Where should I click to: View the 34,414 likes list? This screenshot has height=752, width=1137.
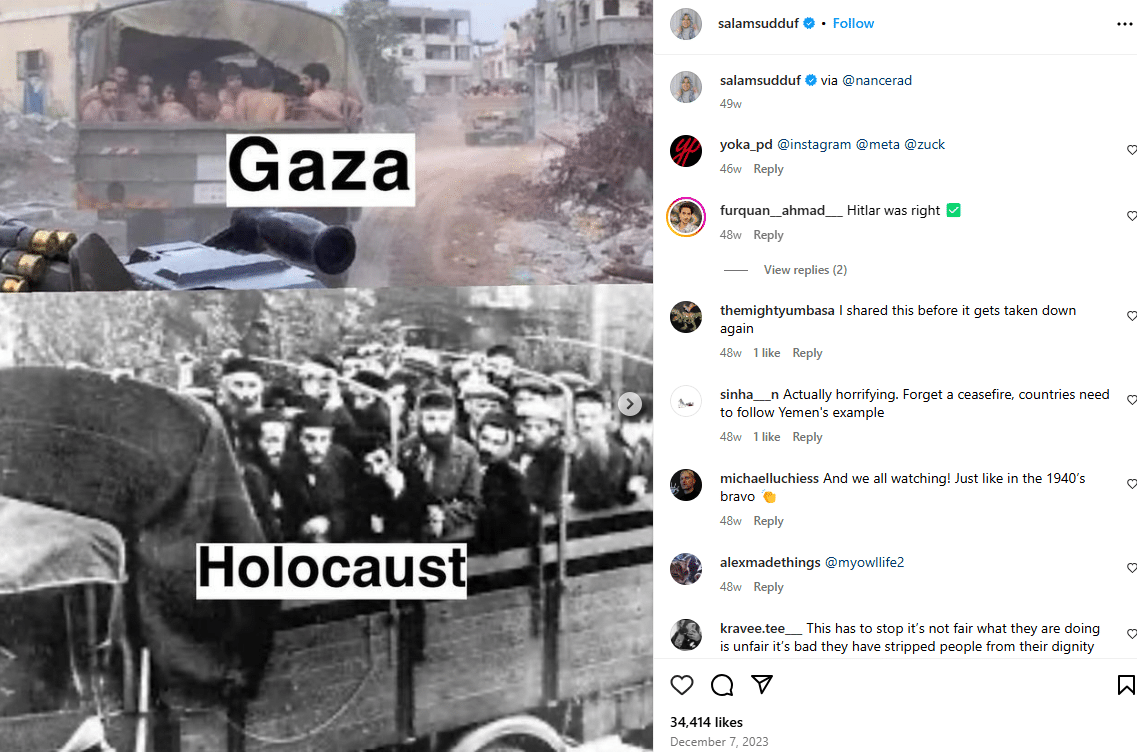coord(706,722)
